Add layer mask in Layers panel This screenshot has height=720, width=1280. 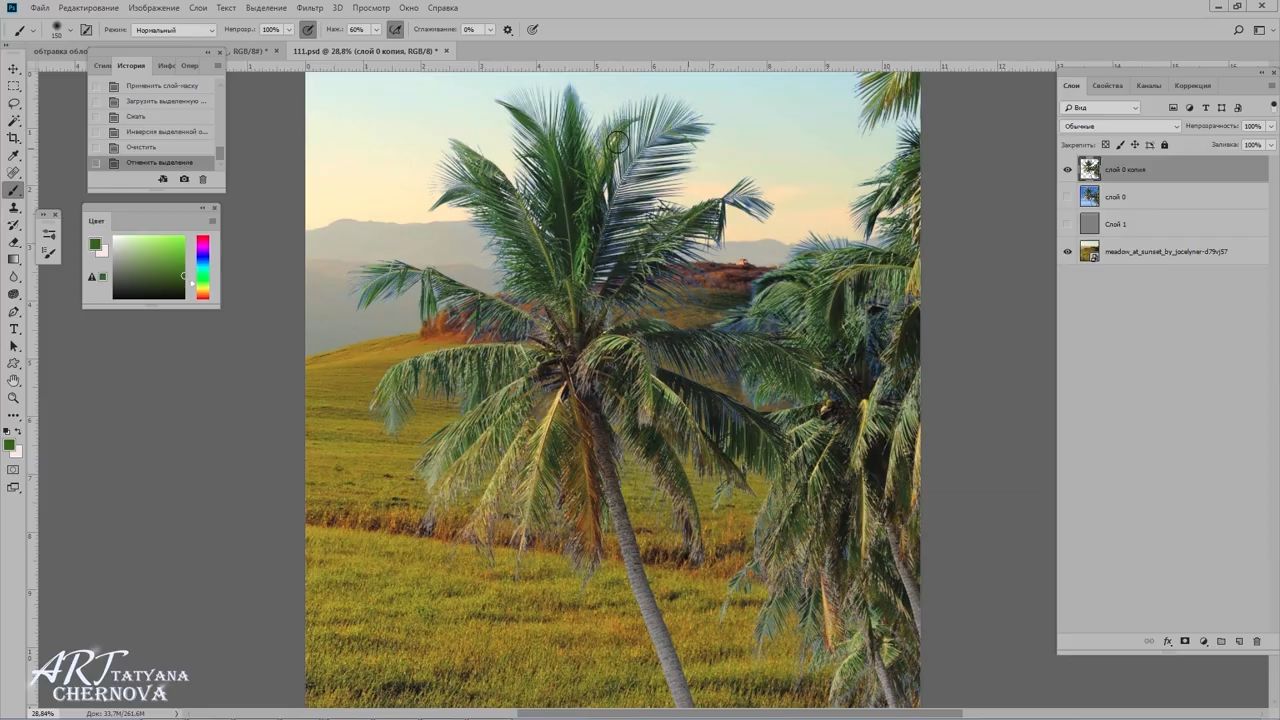click(x=1185, y=641)
